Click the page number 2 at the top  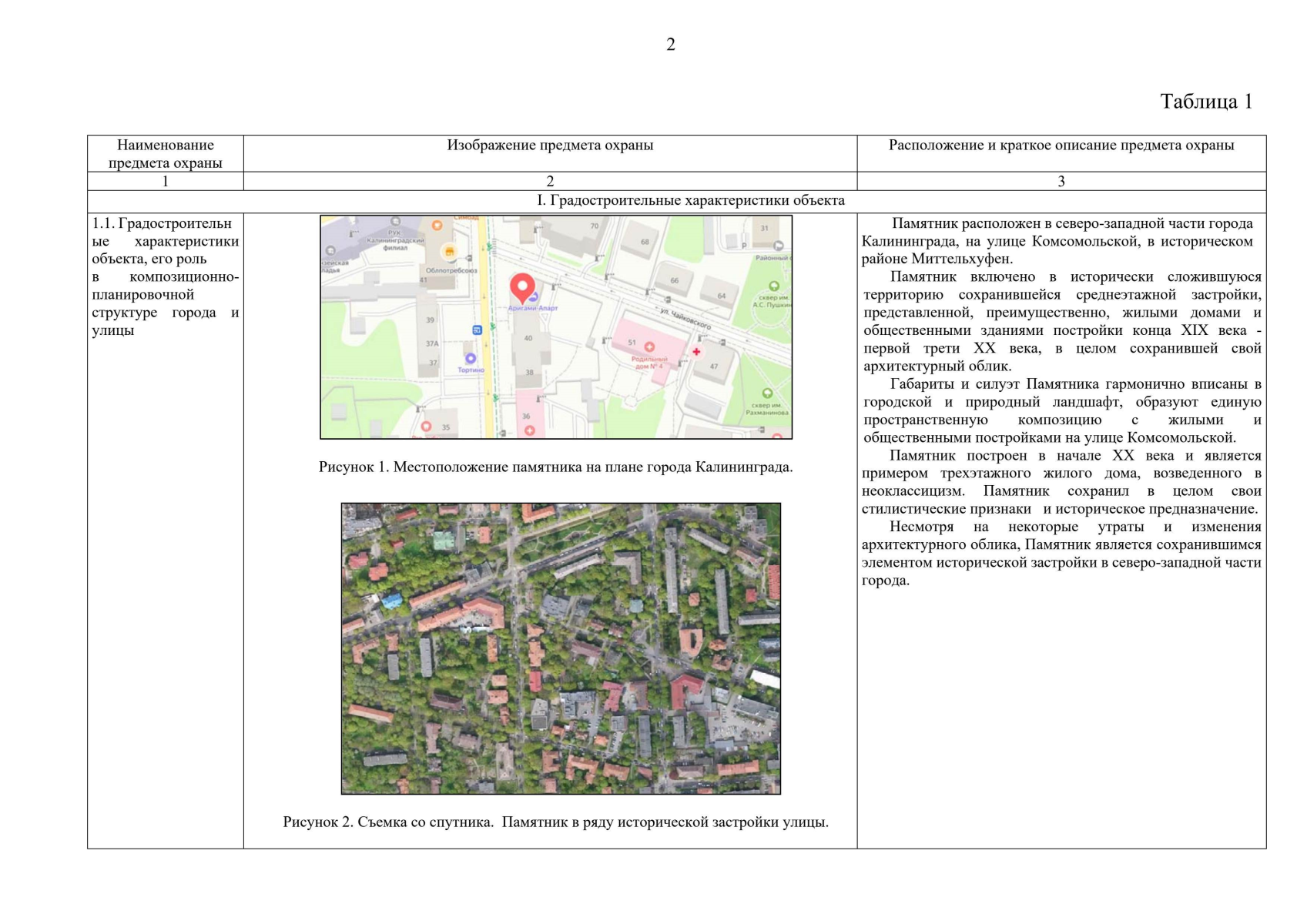[671, 45]
